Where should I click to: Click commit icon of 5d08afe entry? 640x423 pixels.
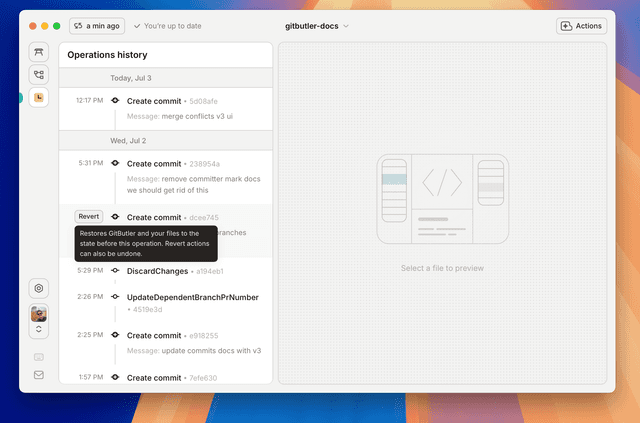[115, 101]
